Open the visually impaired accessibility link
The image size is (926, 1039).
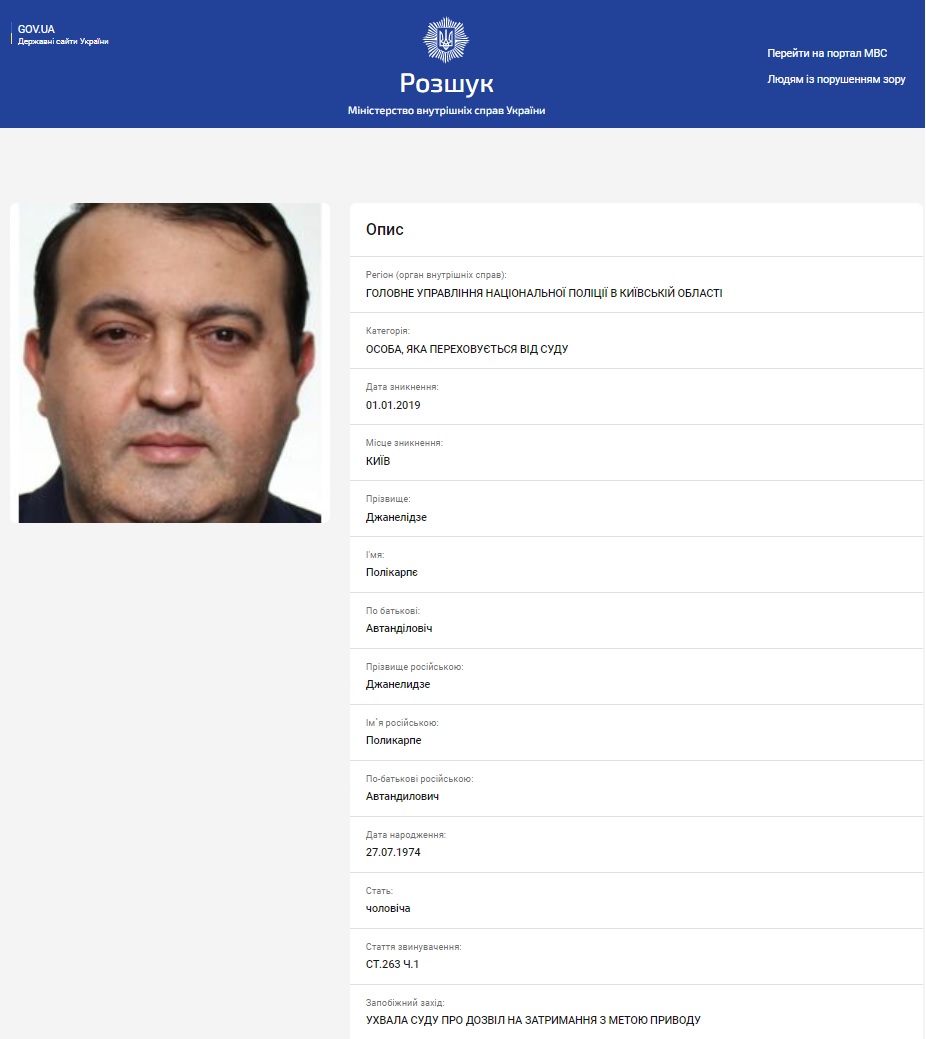click(x=836, y=79)
